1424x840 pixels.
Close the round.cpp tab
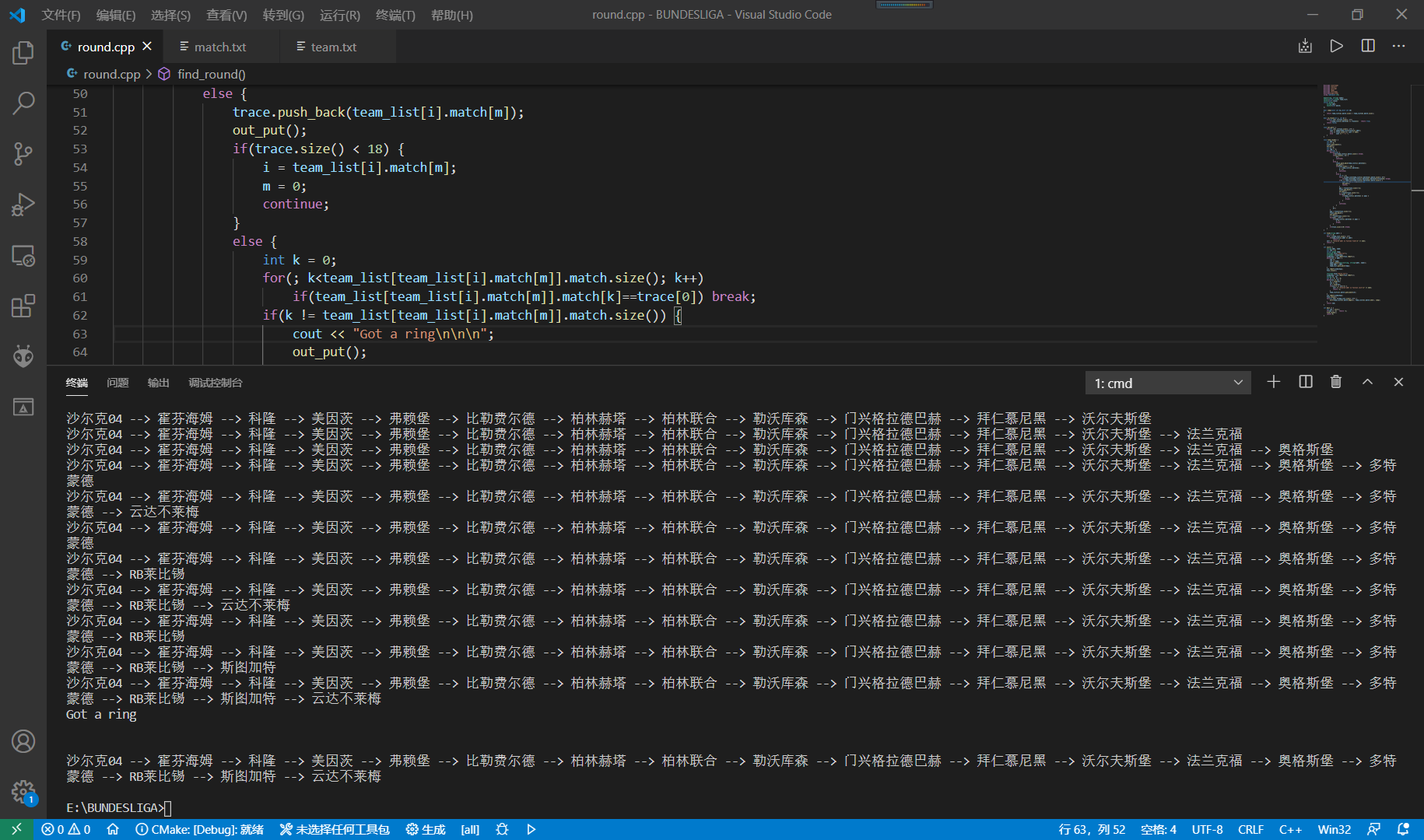tap(147, 47)
